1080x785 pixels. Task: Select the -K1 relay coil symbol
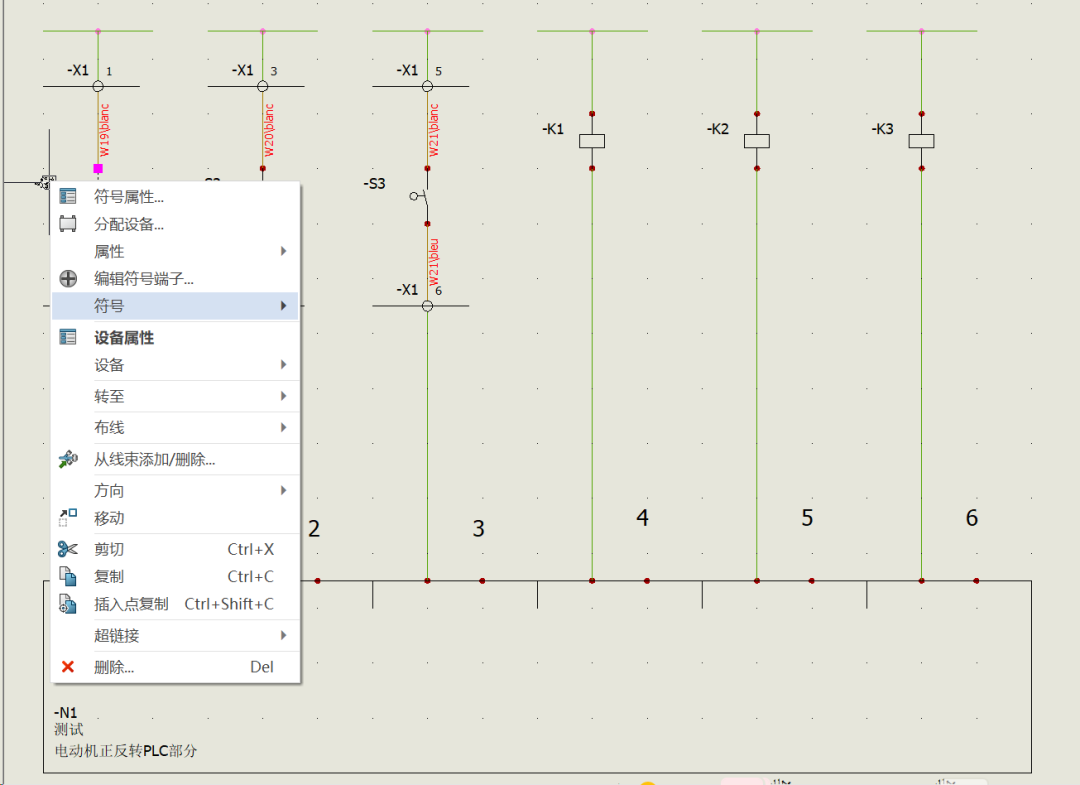(x=592, y=140)
